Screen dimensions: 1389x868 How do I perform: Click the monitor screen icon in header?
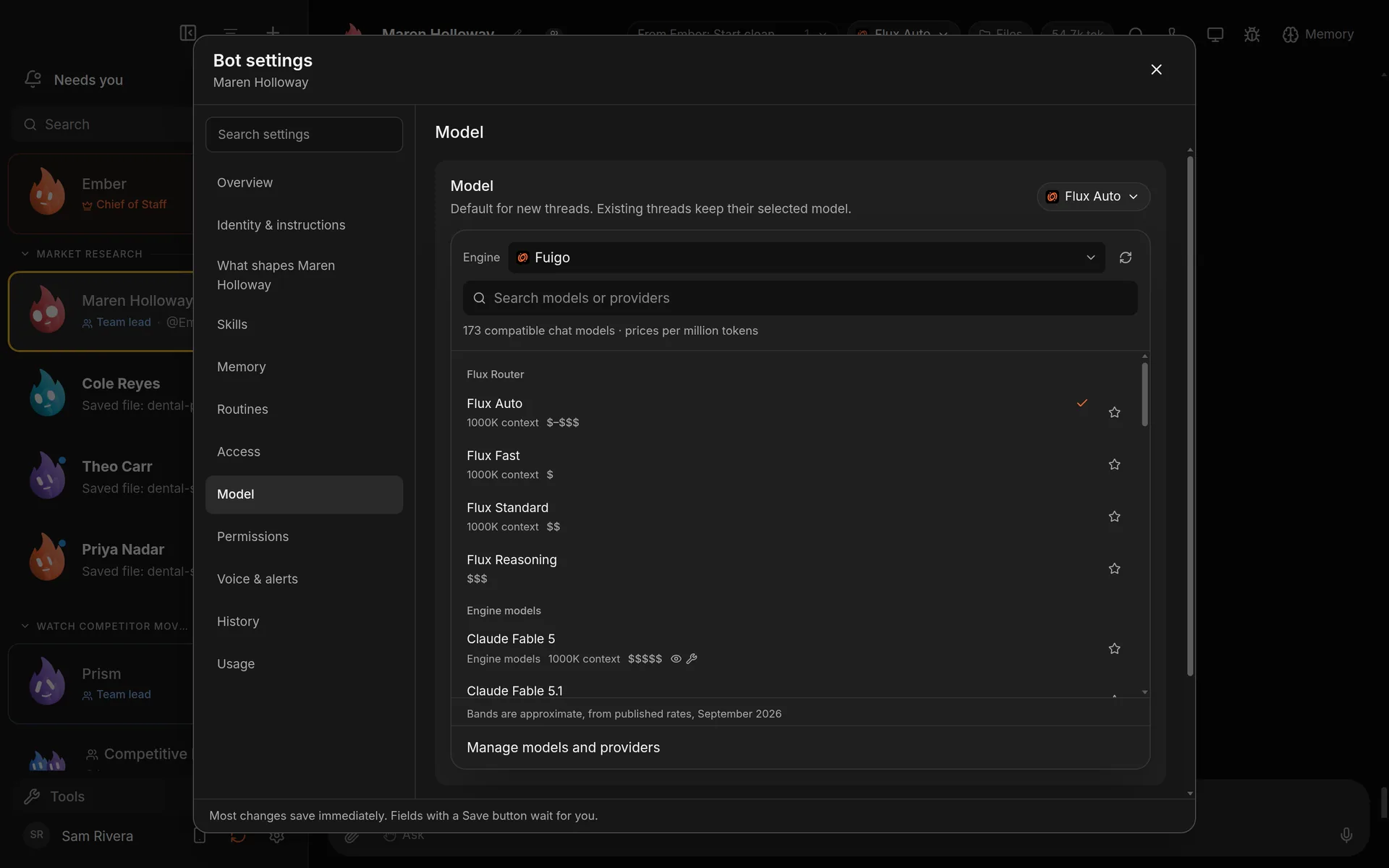pyautogui.click(x=1215, y=34)
